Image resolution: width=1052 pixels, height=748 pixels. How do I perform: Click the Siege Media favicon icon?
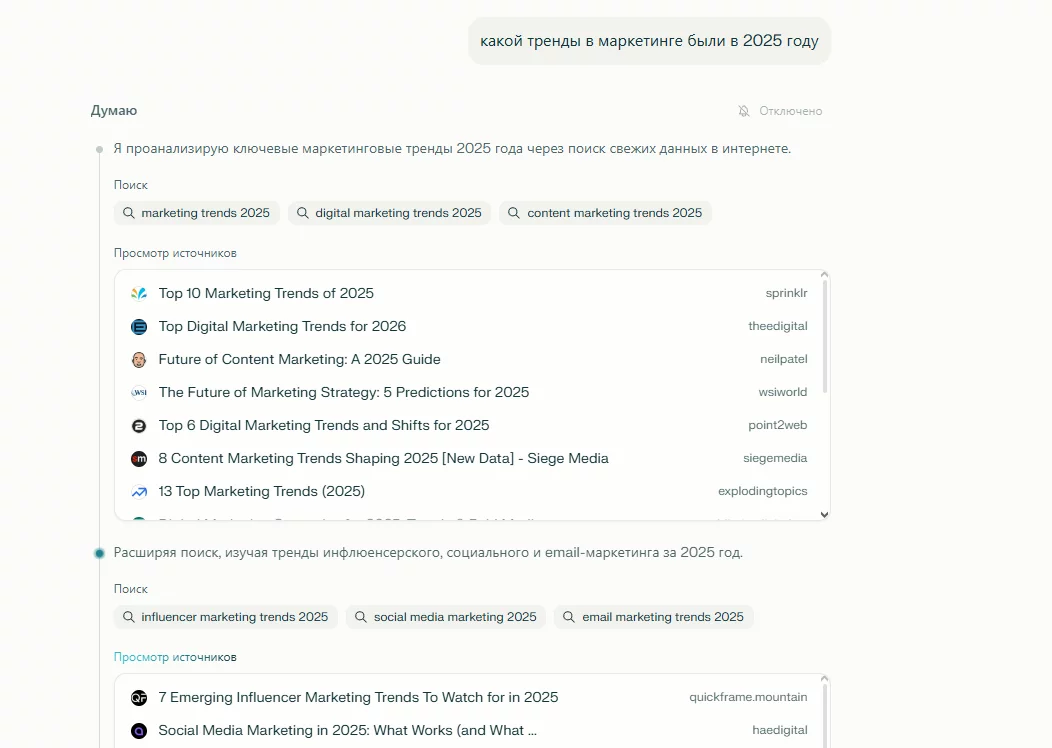[139, 459]
